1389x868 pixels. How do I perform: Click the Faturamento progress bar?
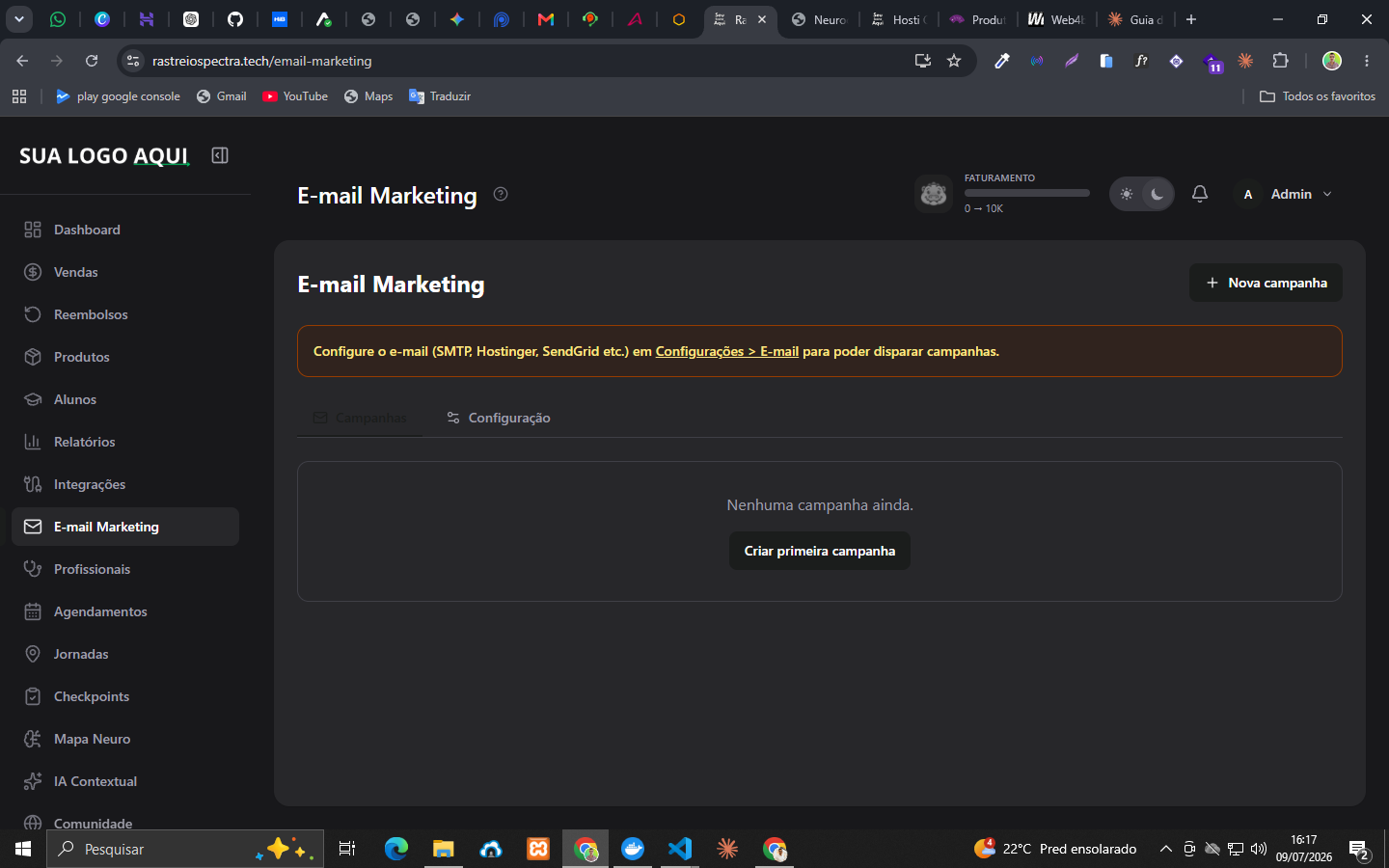pos(1027,193)
